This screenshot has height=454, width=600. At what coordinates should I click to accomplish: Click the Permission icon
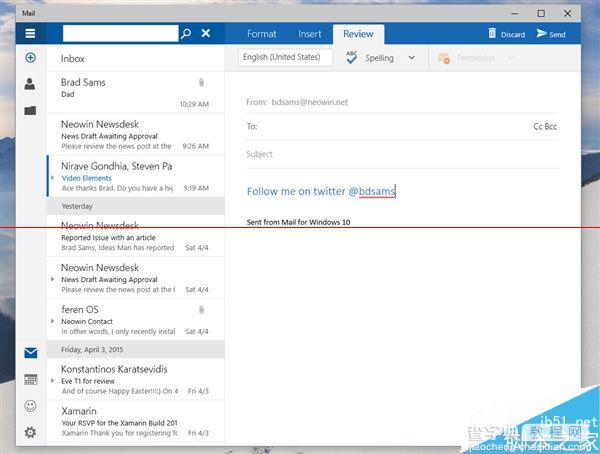[444, 58]
